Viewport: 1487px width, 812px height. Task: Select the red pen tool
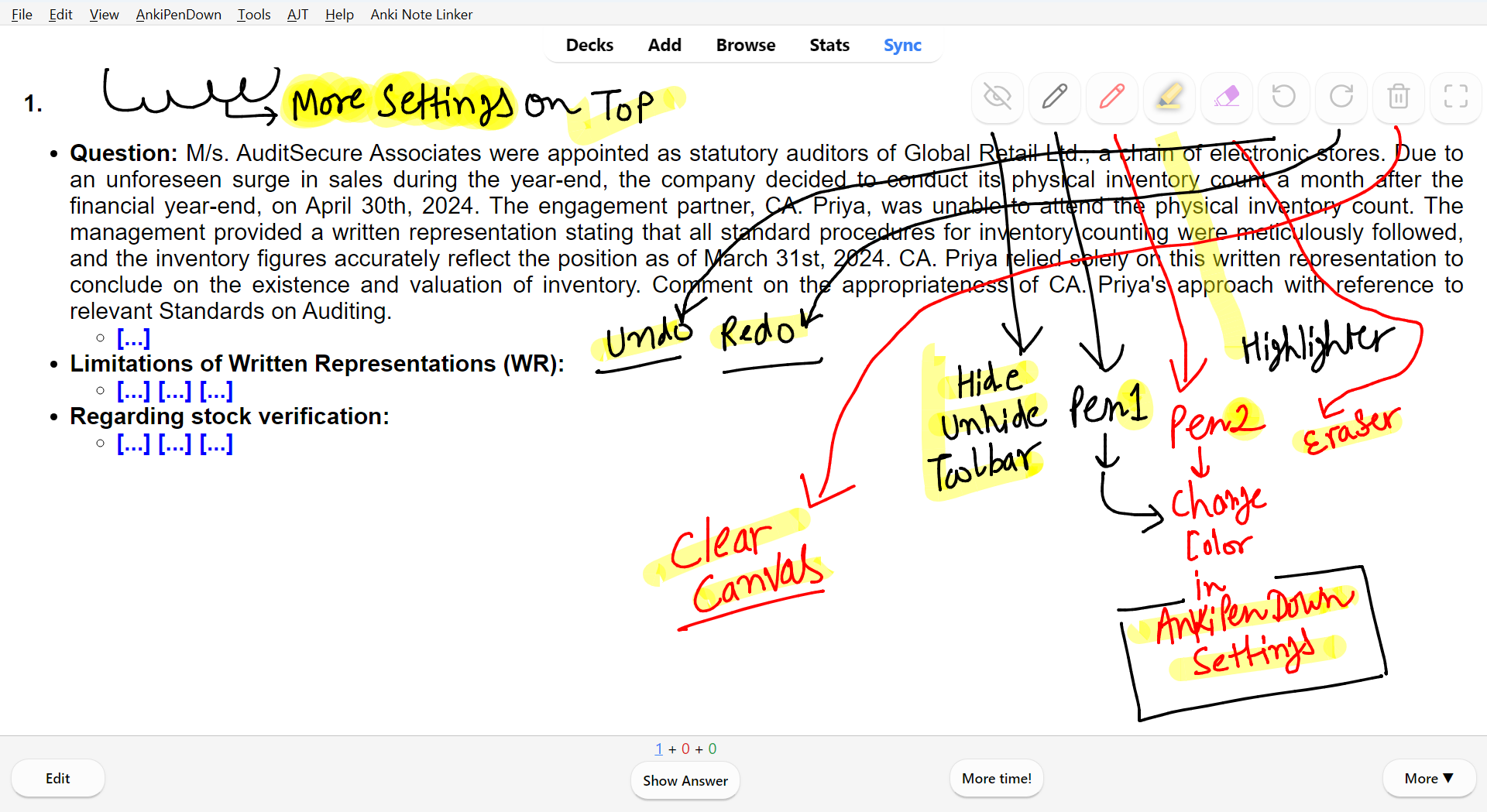[x=1111, y=97]
